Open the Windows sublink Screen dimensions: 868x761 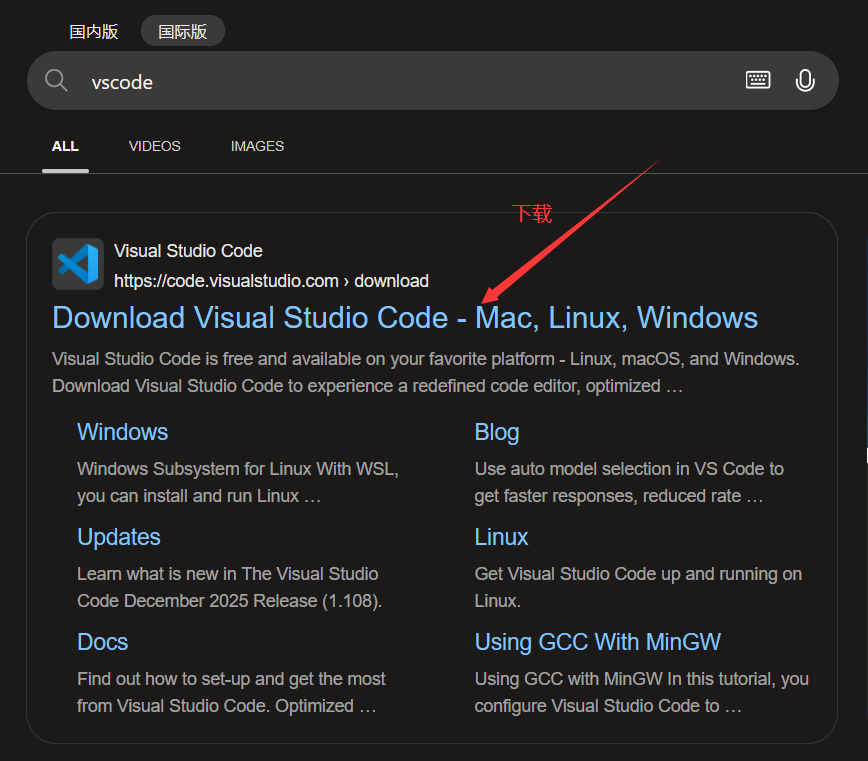[122, 432]
